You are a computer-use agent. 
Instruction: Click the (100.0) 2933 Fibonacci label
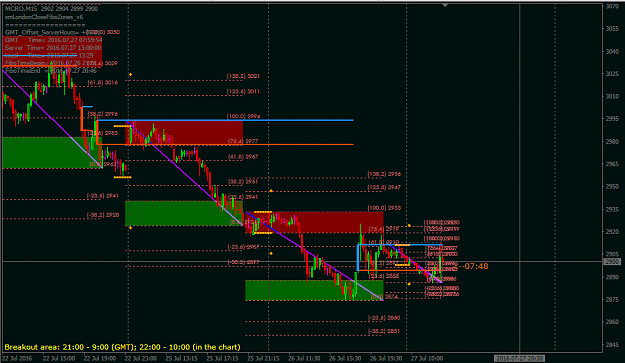coord(384,208)
